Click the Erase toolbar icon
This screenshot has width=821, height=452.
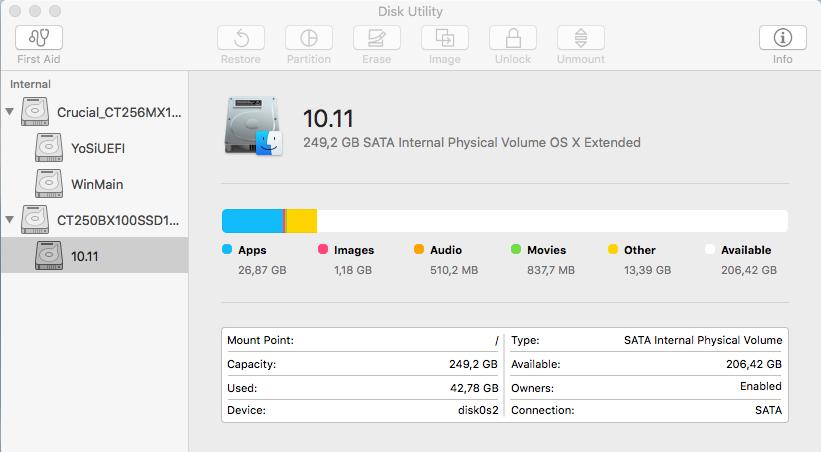coord(377,38)
